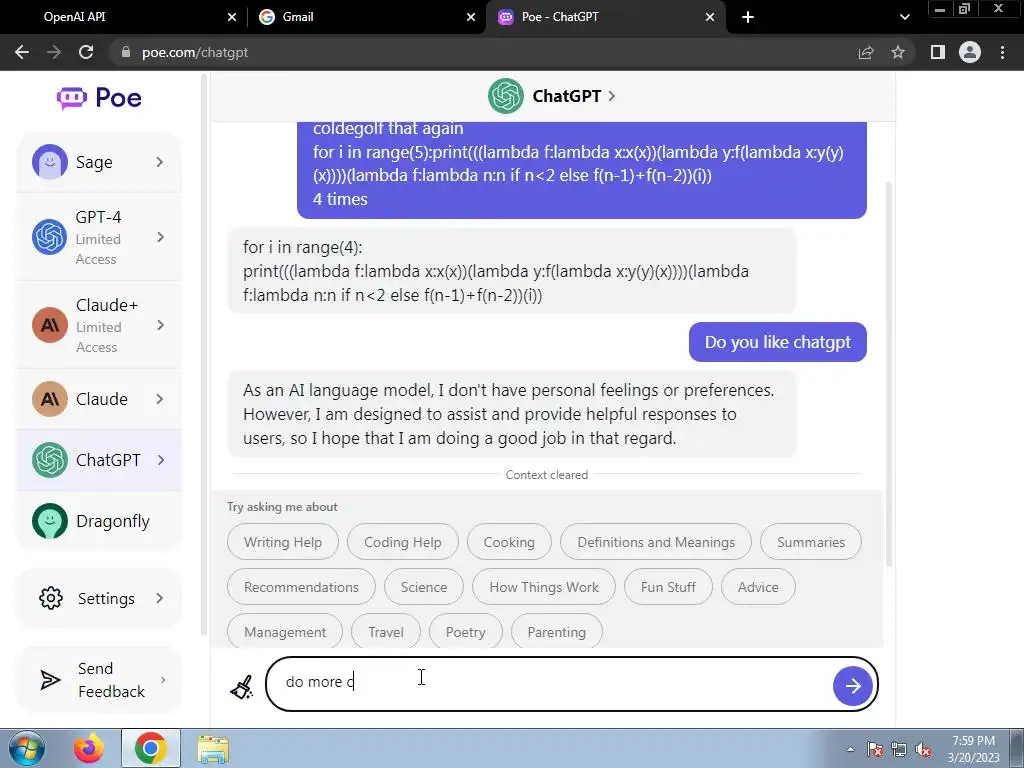Open the Windows Start button
Viewport: 1024px width, 768px height.
pos(26,748)
